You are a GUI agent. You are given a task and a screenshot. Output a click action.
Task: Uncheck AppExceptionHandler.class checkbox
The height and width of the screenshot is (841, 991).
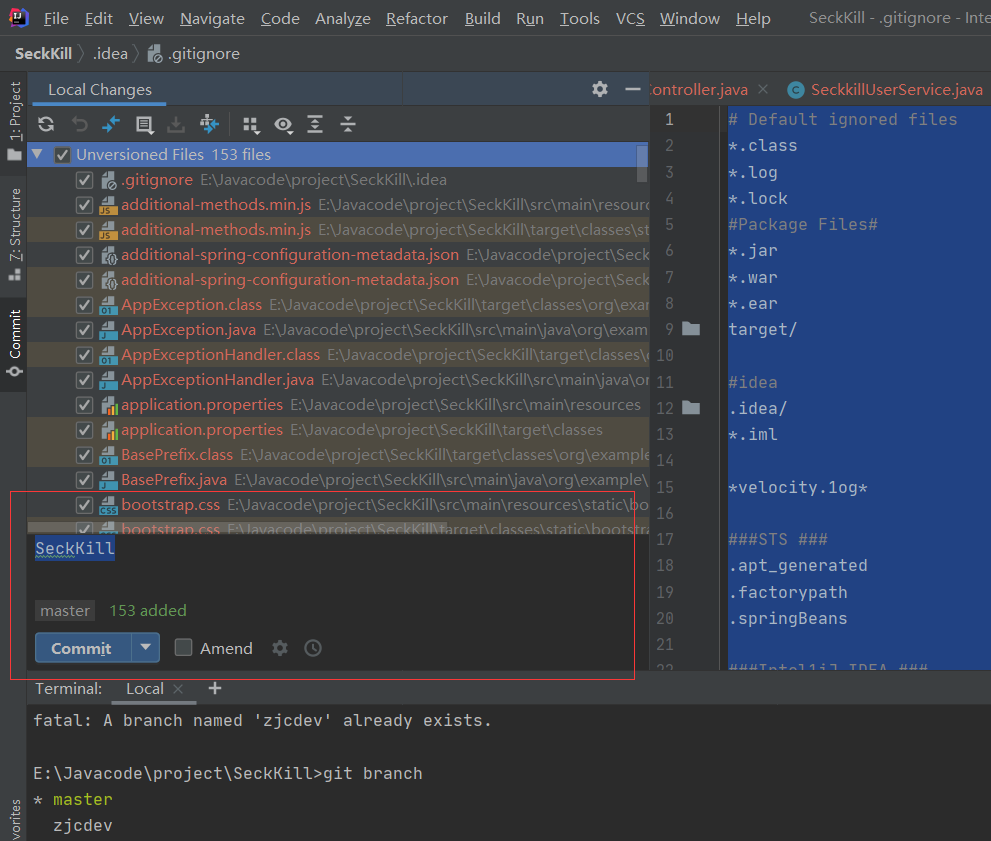click(x=84, y=355)
